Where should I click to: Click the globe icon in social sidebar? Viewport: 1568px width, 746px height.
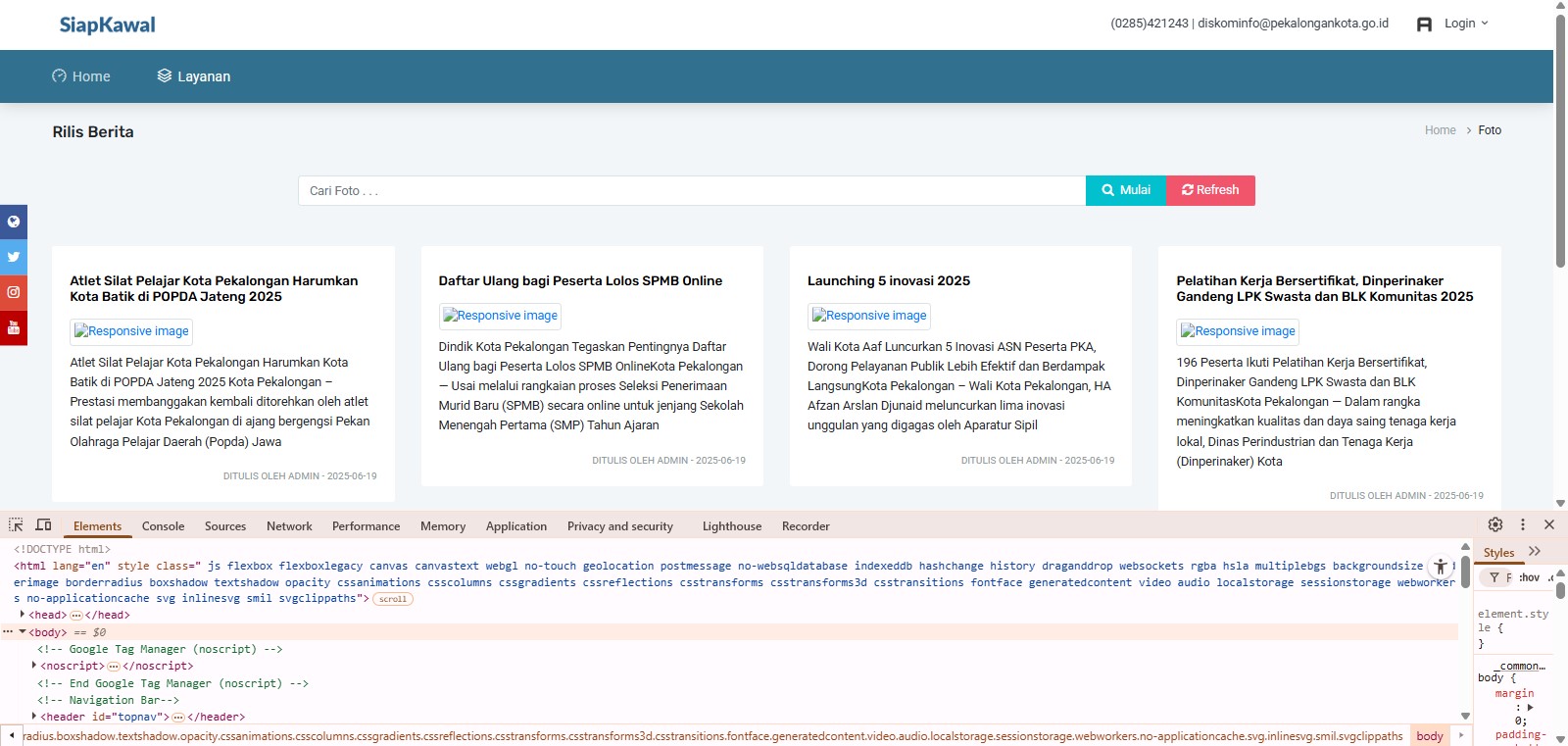(x=14, y=222)
